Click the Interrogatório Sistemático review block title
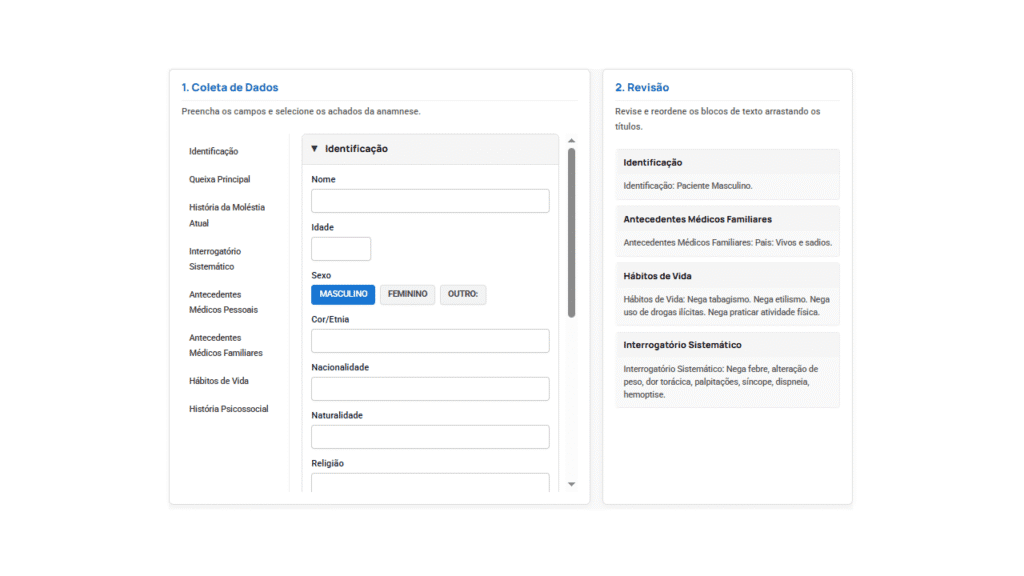 coord(682,345)
